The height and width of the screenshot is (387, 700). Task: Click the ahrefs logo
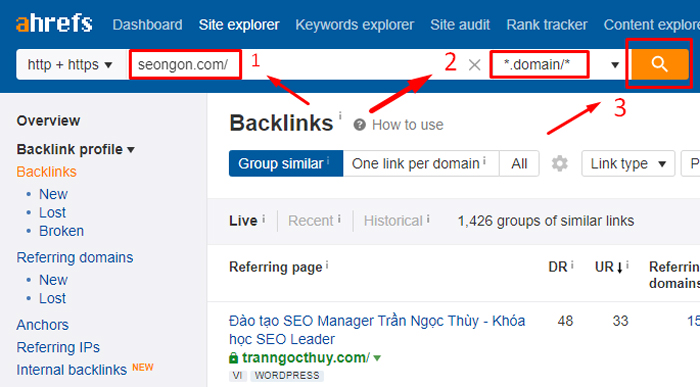[x=54, y=24]
